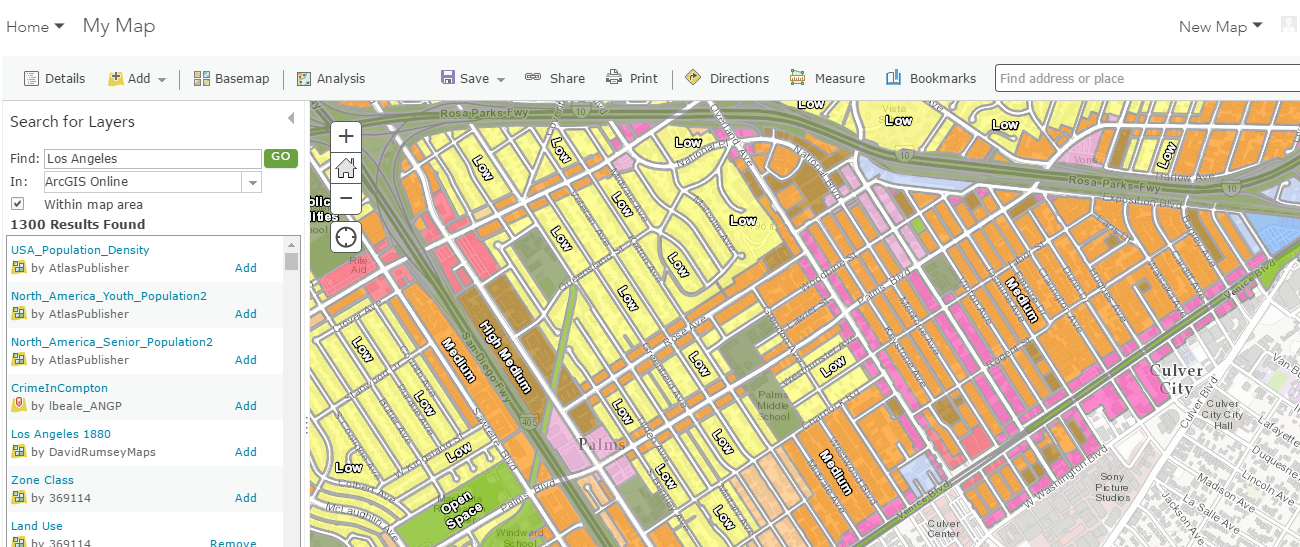Open North_America_Youth_Population2 layer link
The image size is (1300, 547).
pos(109,296)
